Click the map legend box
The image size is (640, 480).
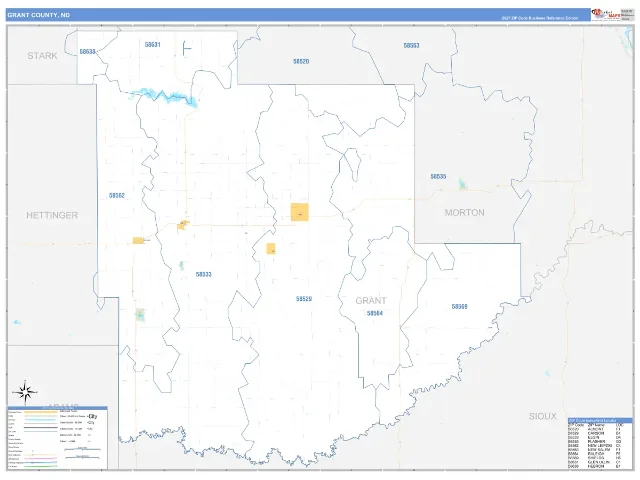tap(58, 438)
